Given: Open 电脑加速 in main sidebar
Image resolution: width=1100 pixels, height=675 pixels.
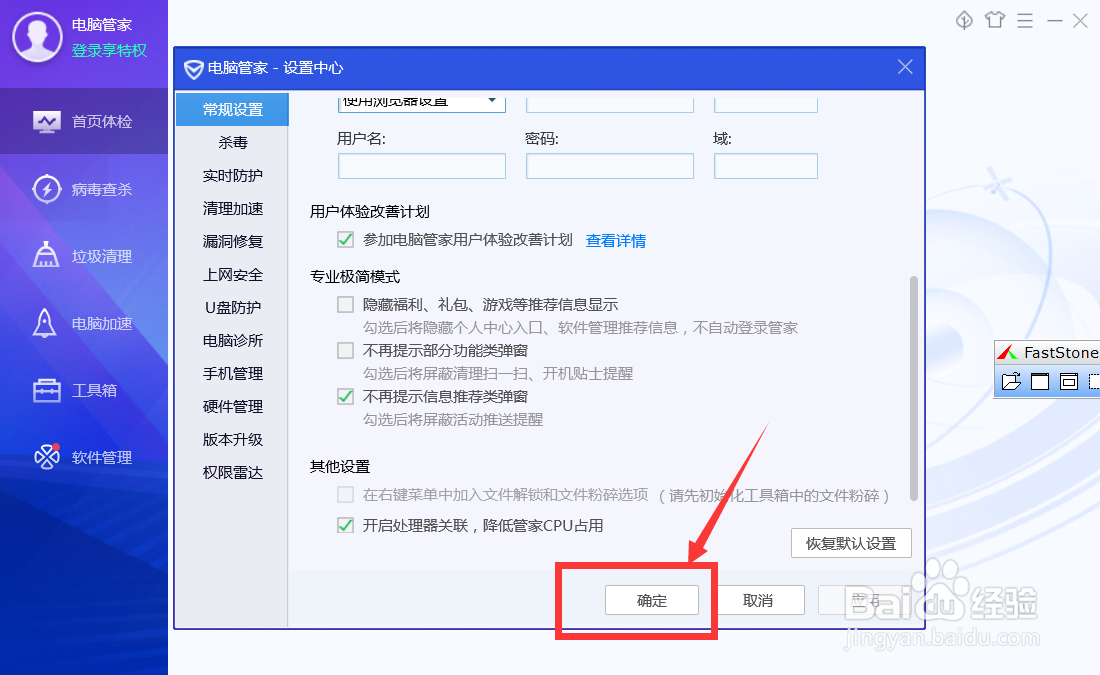Looking at the screenshot, I should [x=83, y=323].
